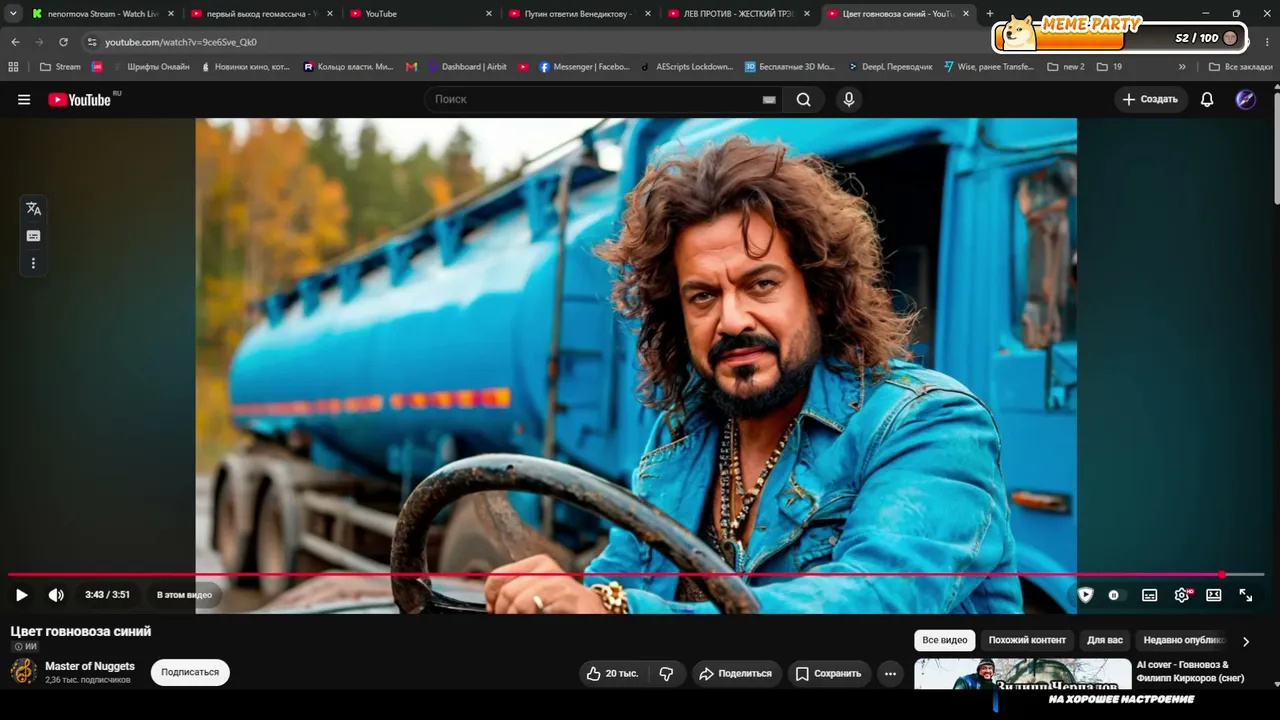Open the tab search dropdown arrow
The width and height of the screenshot is (1280, 720).
pos(13,14)
